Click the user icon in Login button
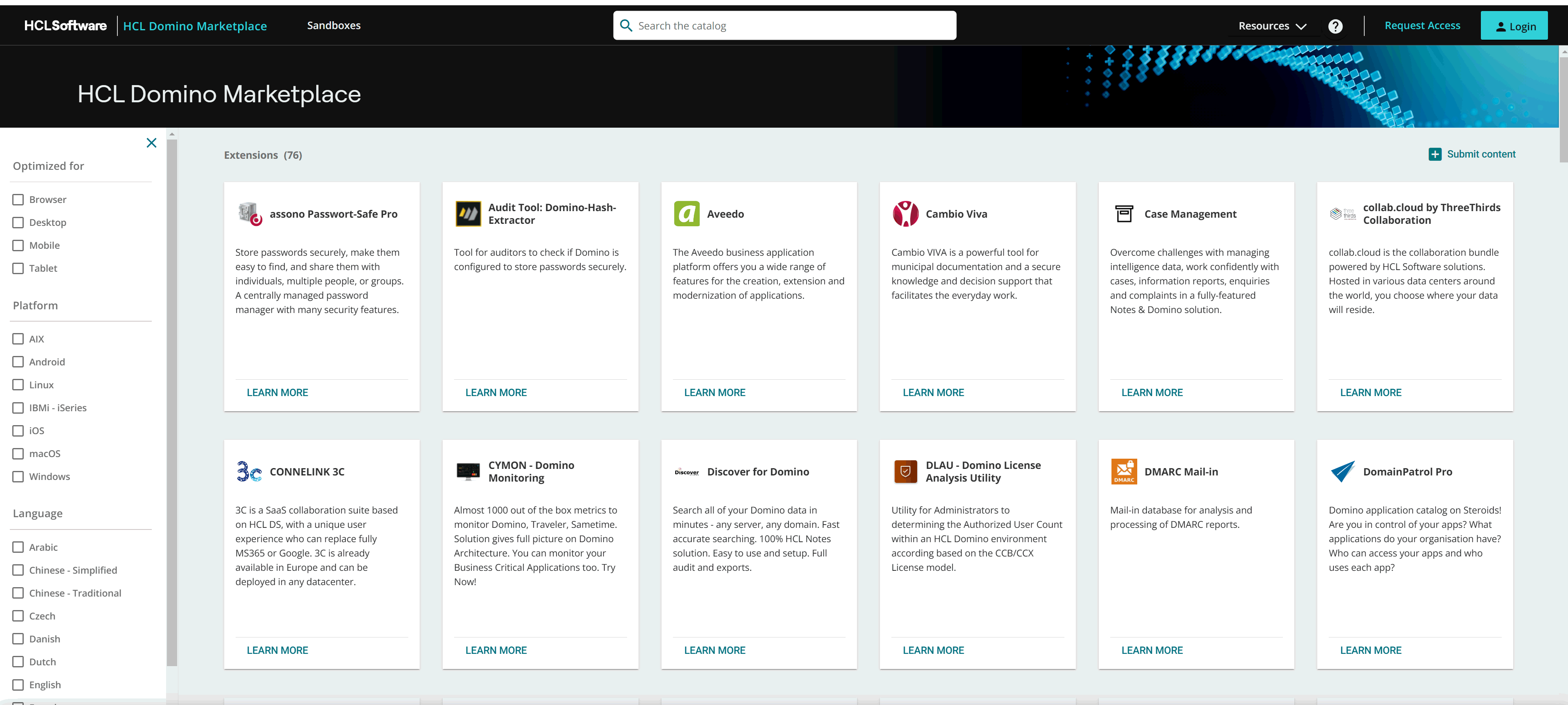The width and height of the screenshot is (1568, 705). click(x=1501, y=27)
